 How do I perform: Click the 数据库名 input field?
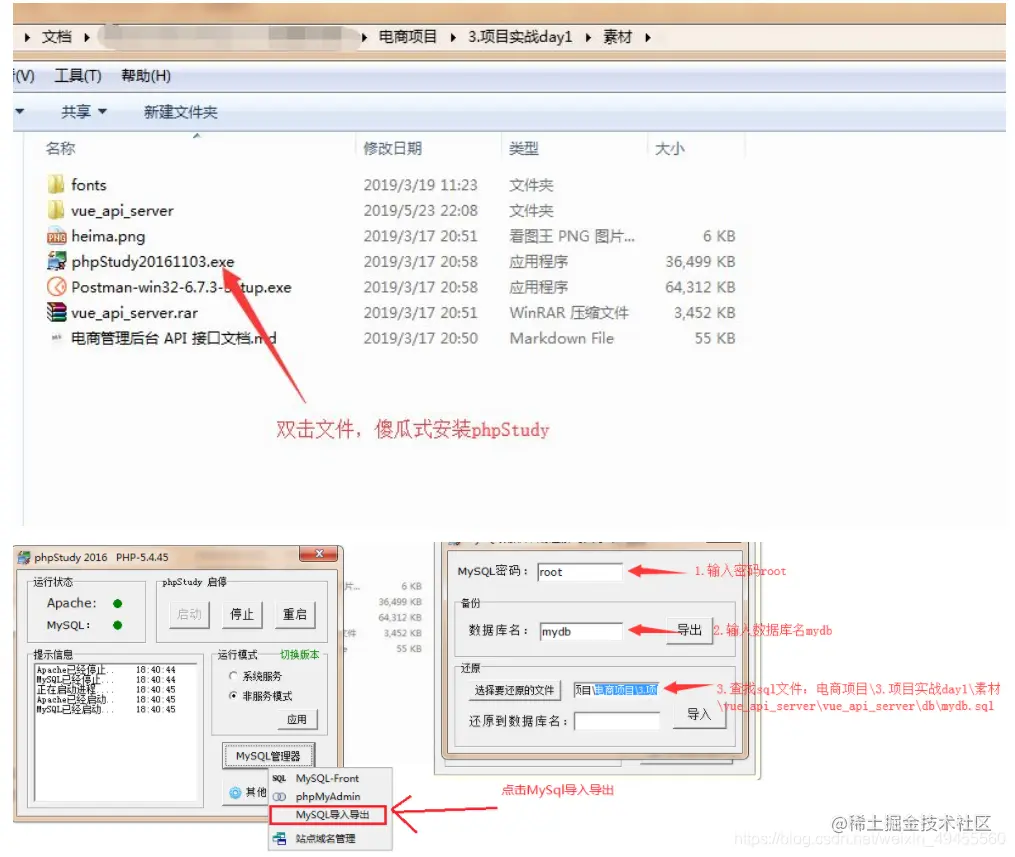[581, 632]
